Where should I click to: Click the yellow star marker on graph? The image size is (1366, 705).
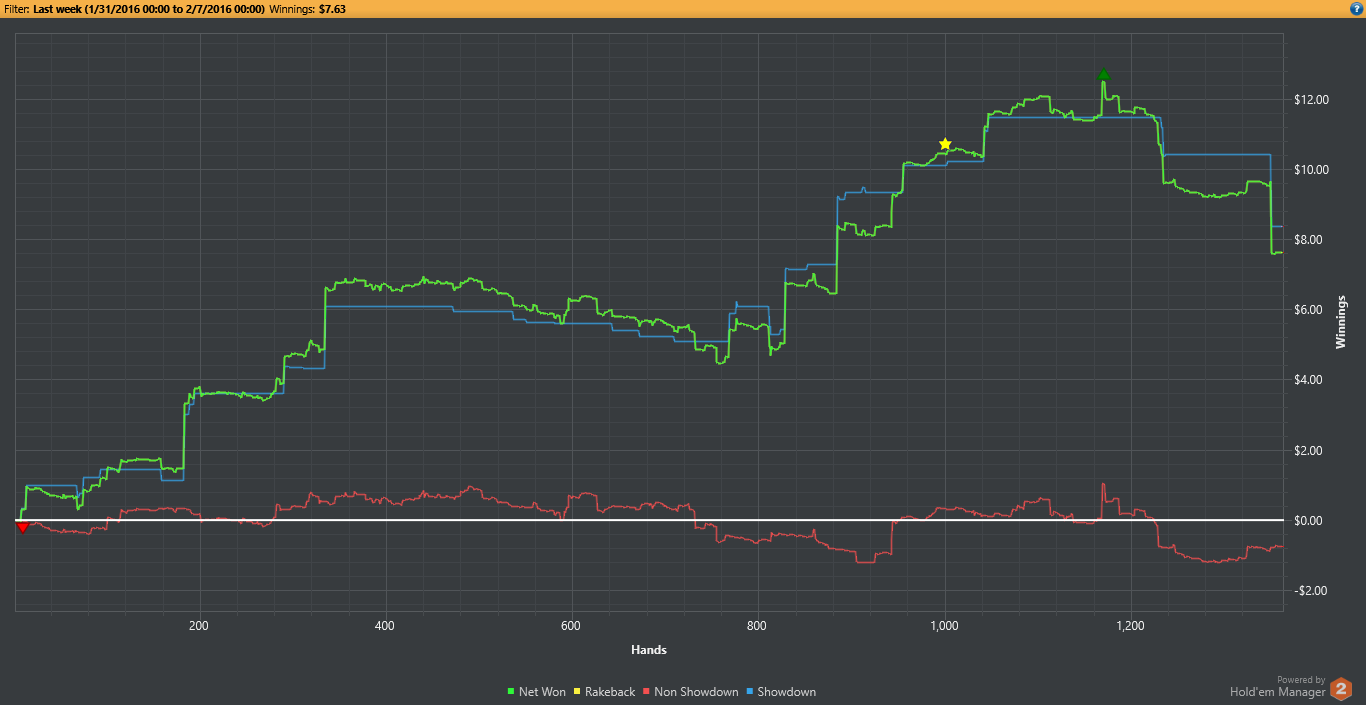tap(945, 144)
